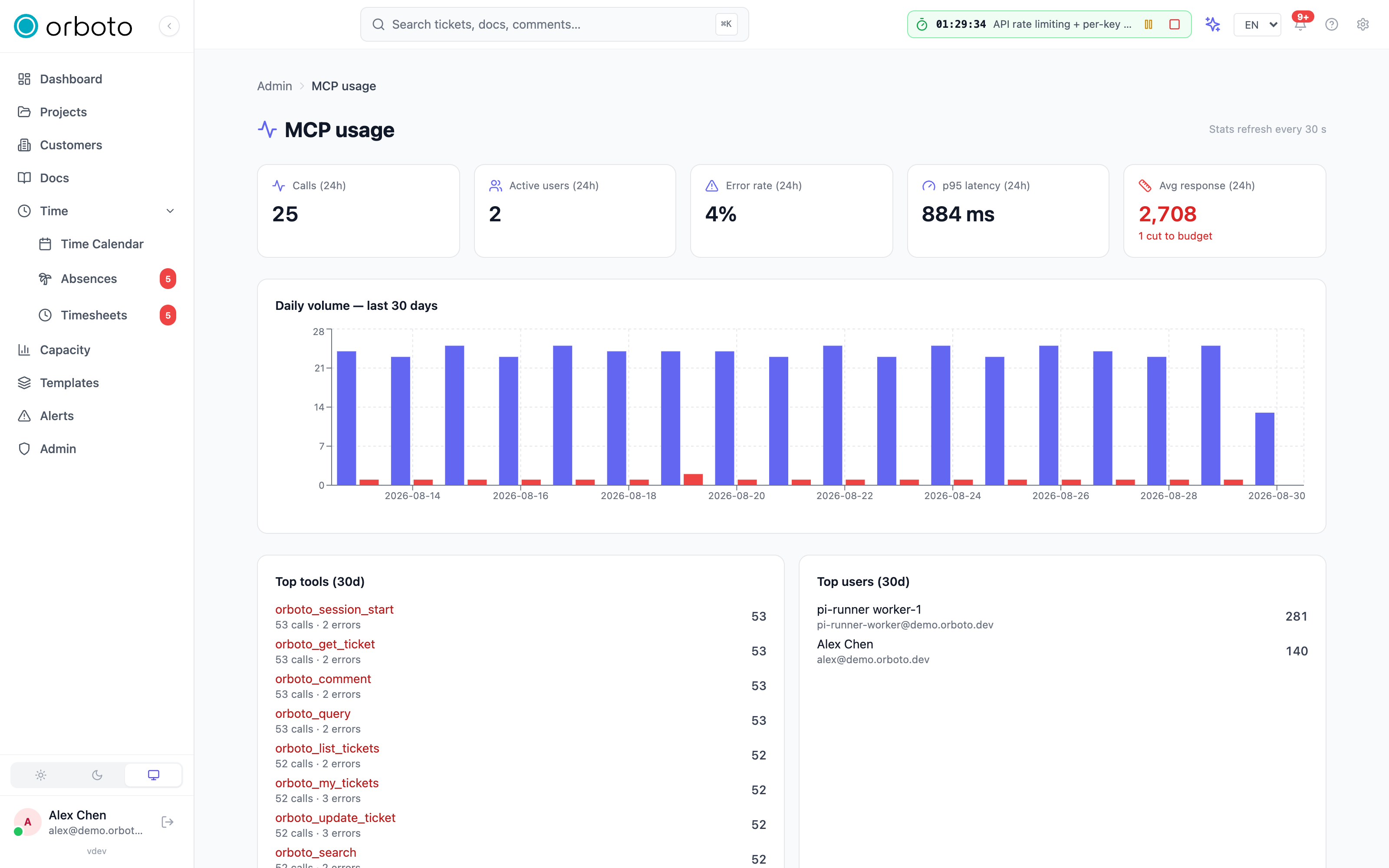Viewport: 1389px width, 868px height.
Task: Switch to light theme
Action: click(41, 775)
